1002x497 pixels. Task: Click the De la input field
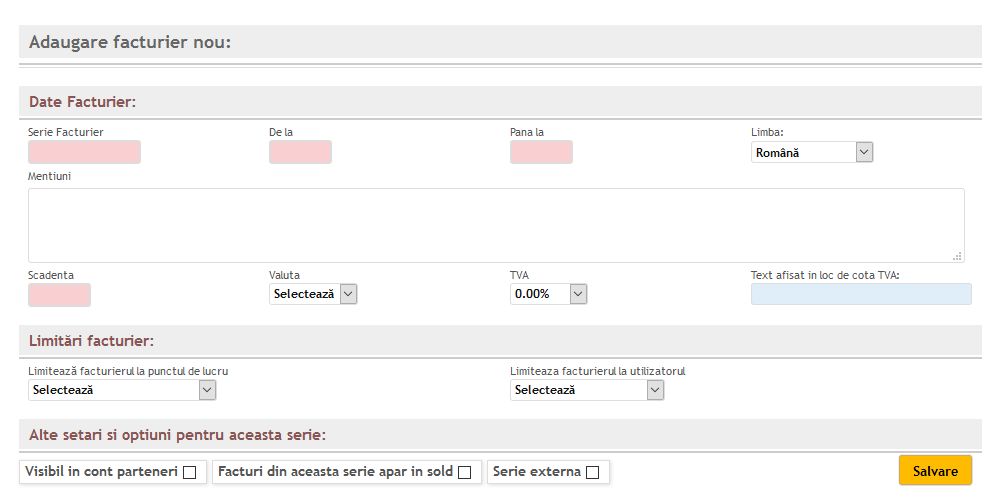pos(300,152)
